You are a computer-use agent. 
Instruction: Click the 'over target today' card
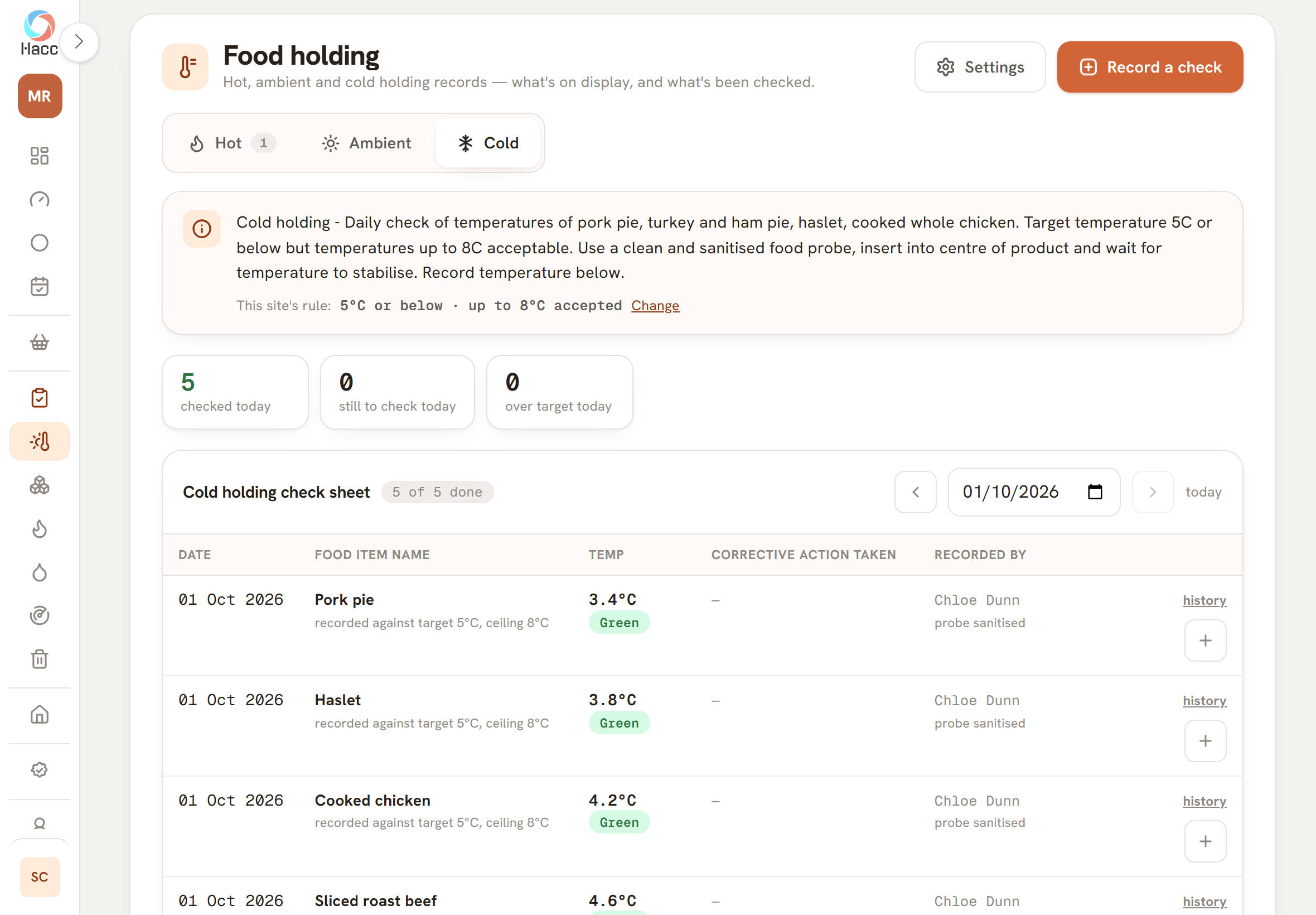coord(559,392)
